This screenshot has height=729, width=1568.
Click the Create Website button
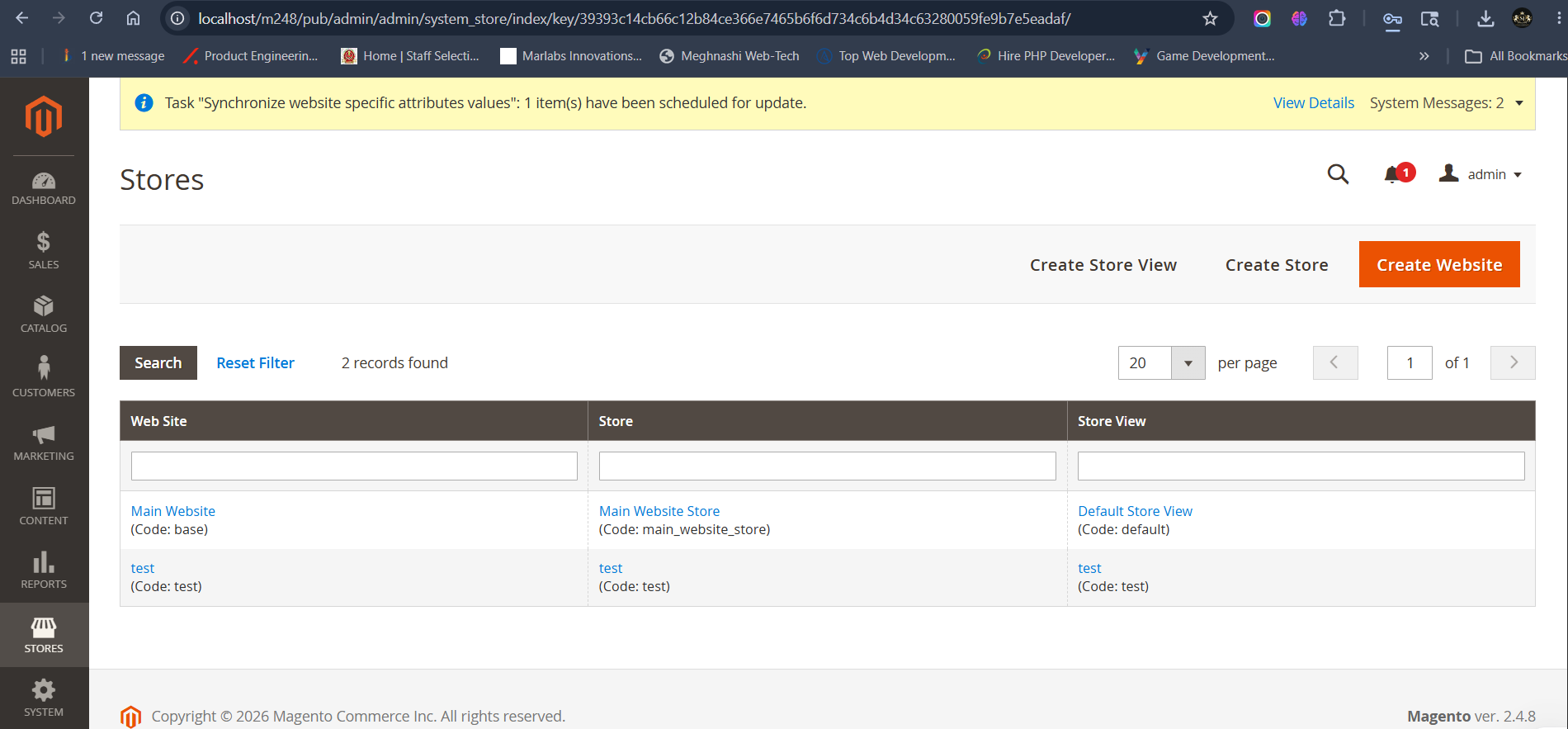(1439, 264)
